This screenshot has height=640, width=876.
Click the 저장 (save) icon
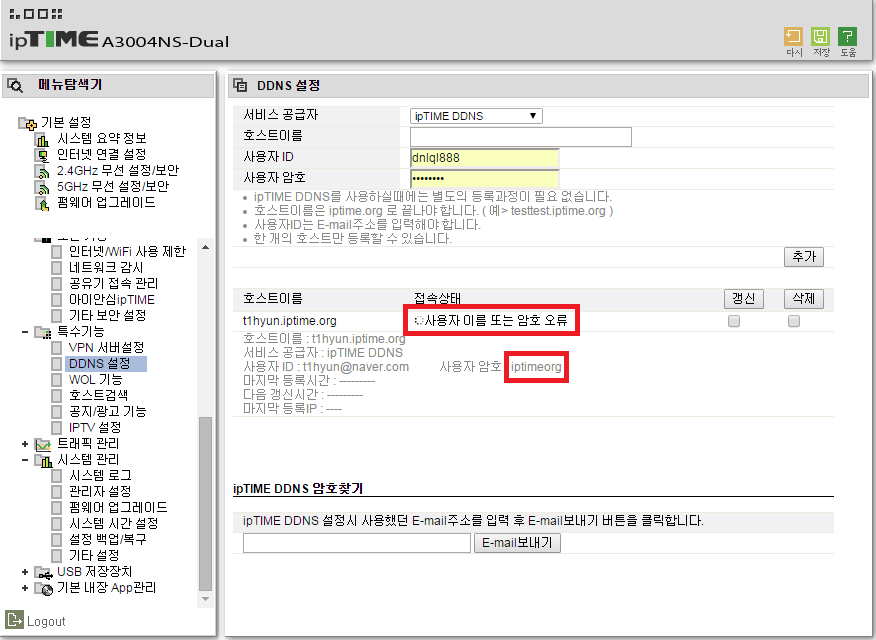820,37
